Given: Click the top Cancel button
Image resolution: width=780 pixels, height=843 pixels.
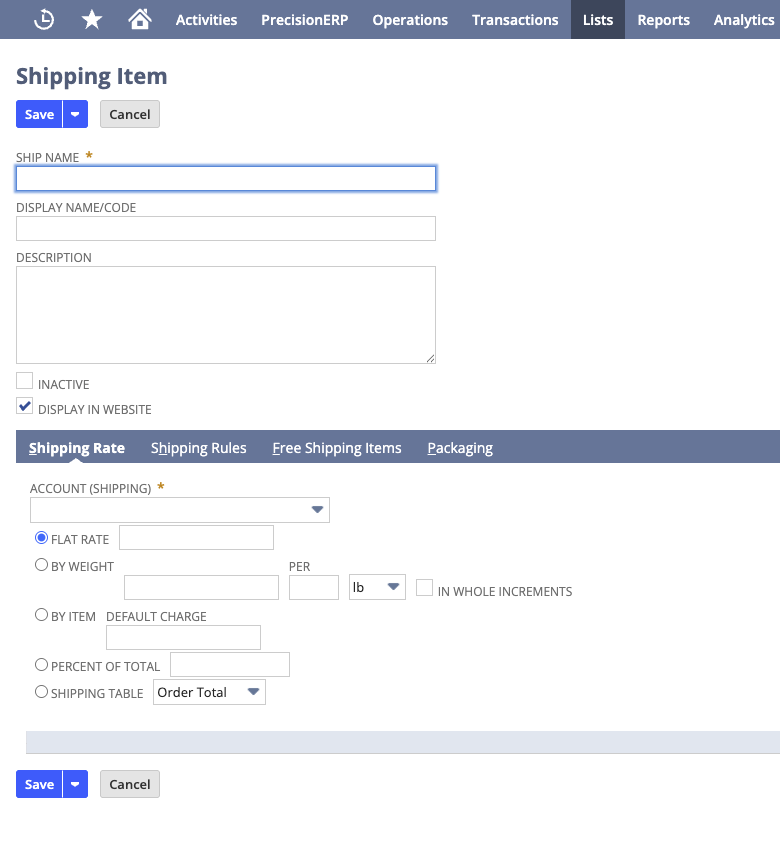Looking at the screenshot, I should (130, 114).
